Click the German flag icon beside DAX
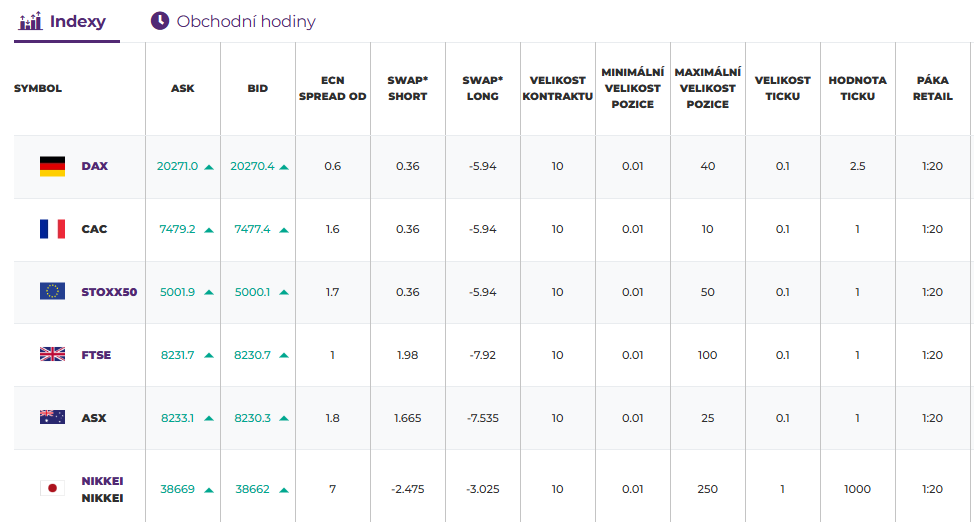The image size is (974, 522). coord(52,166)
